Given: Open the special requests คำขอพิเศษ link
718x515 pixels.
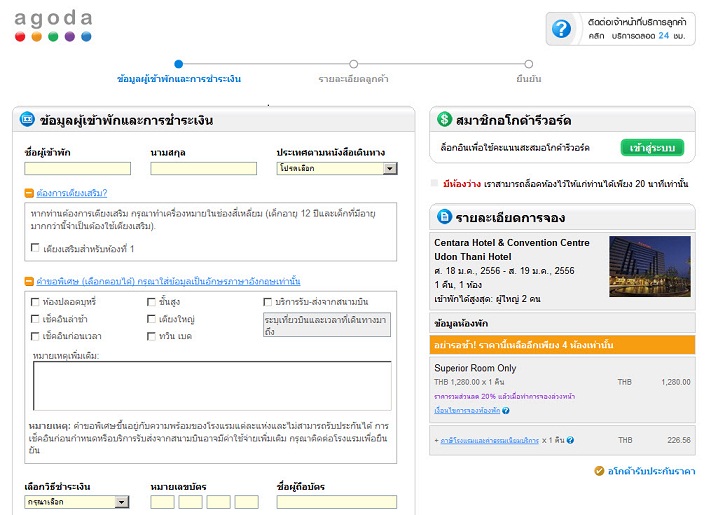Looking at the screenshot, I should pos(168,281).
